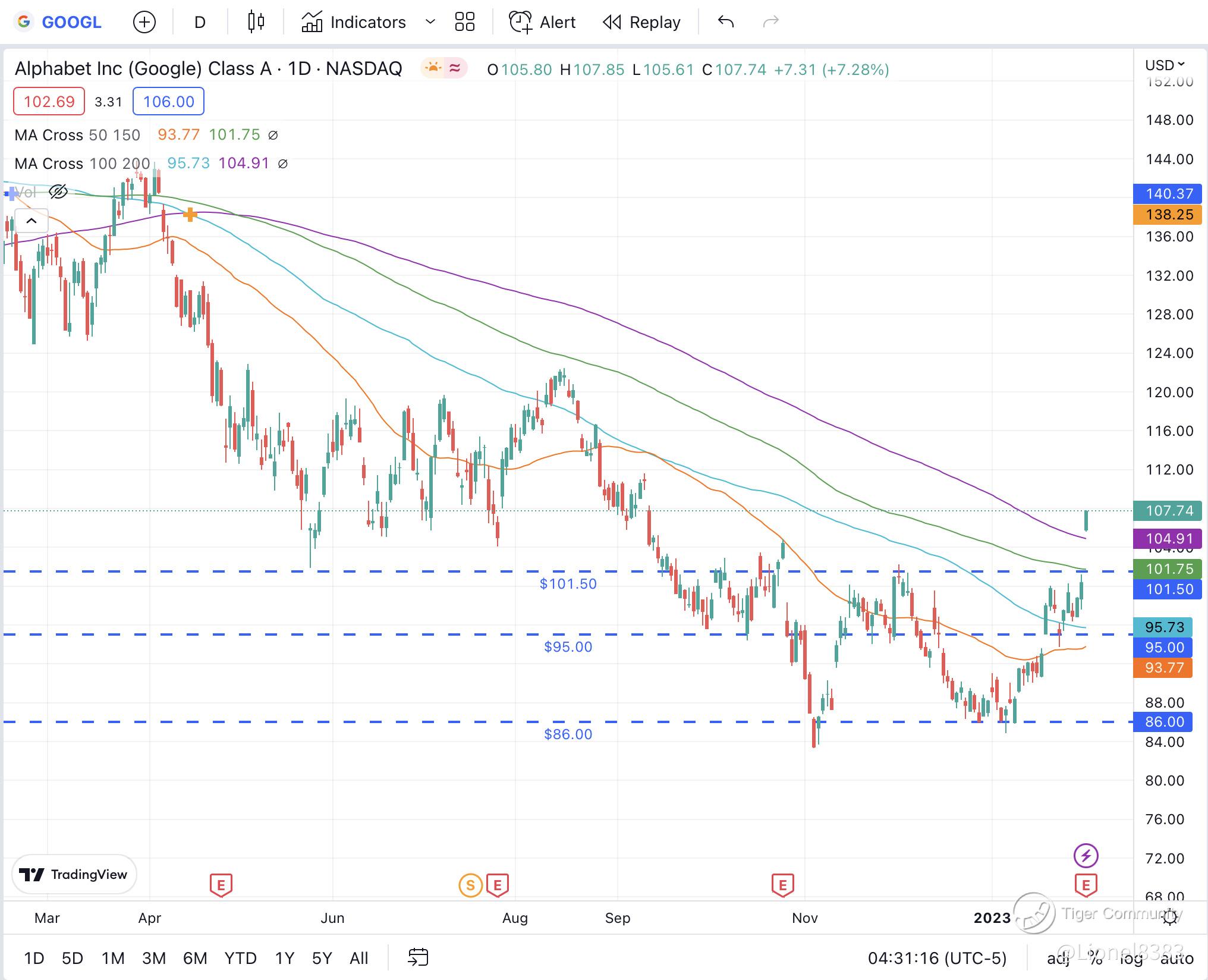
Task: Toggle log scale on price axis
Action: coord(1131,958)
